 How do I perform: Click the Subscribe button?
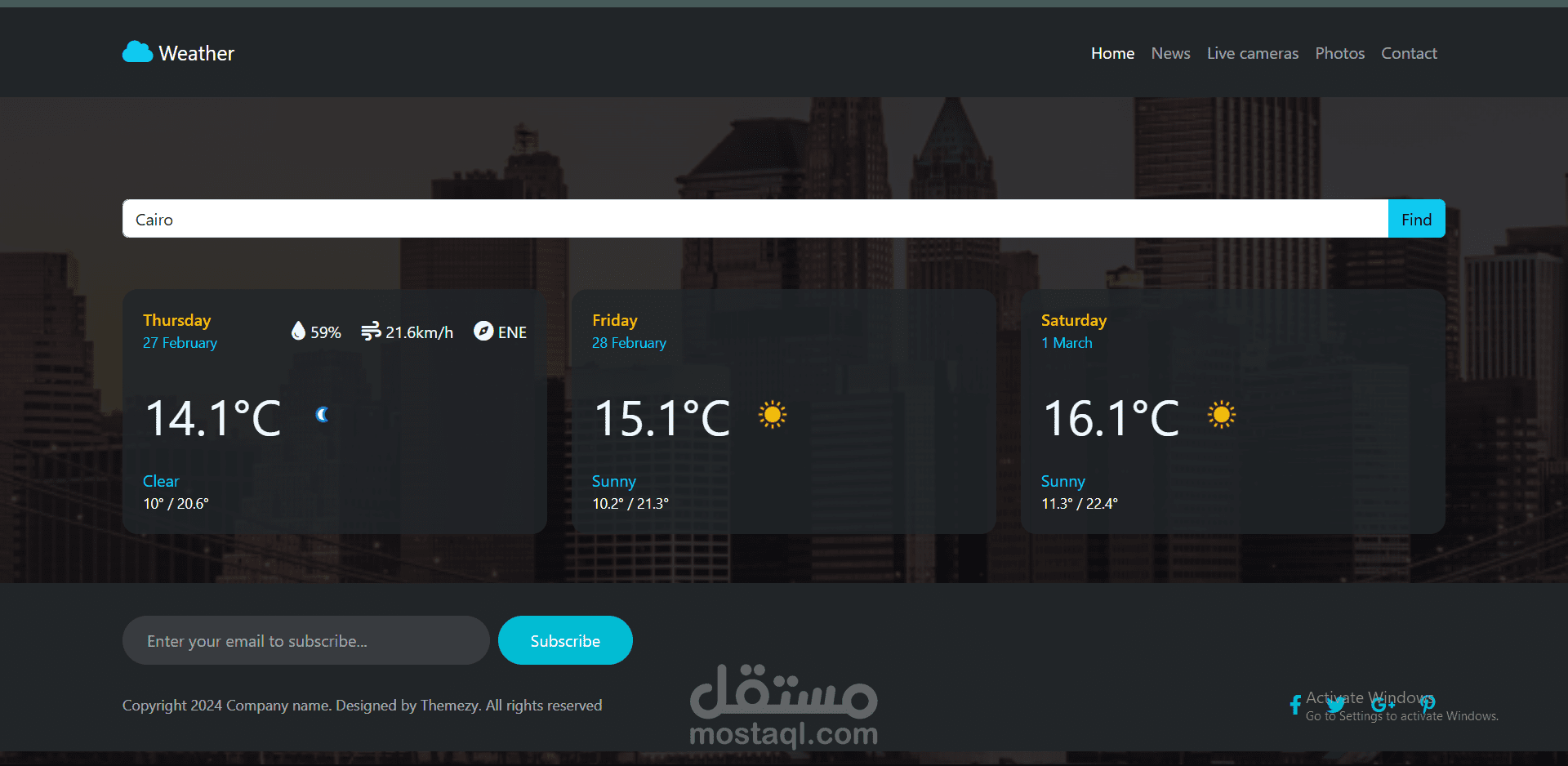565,640
